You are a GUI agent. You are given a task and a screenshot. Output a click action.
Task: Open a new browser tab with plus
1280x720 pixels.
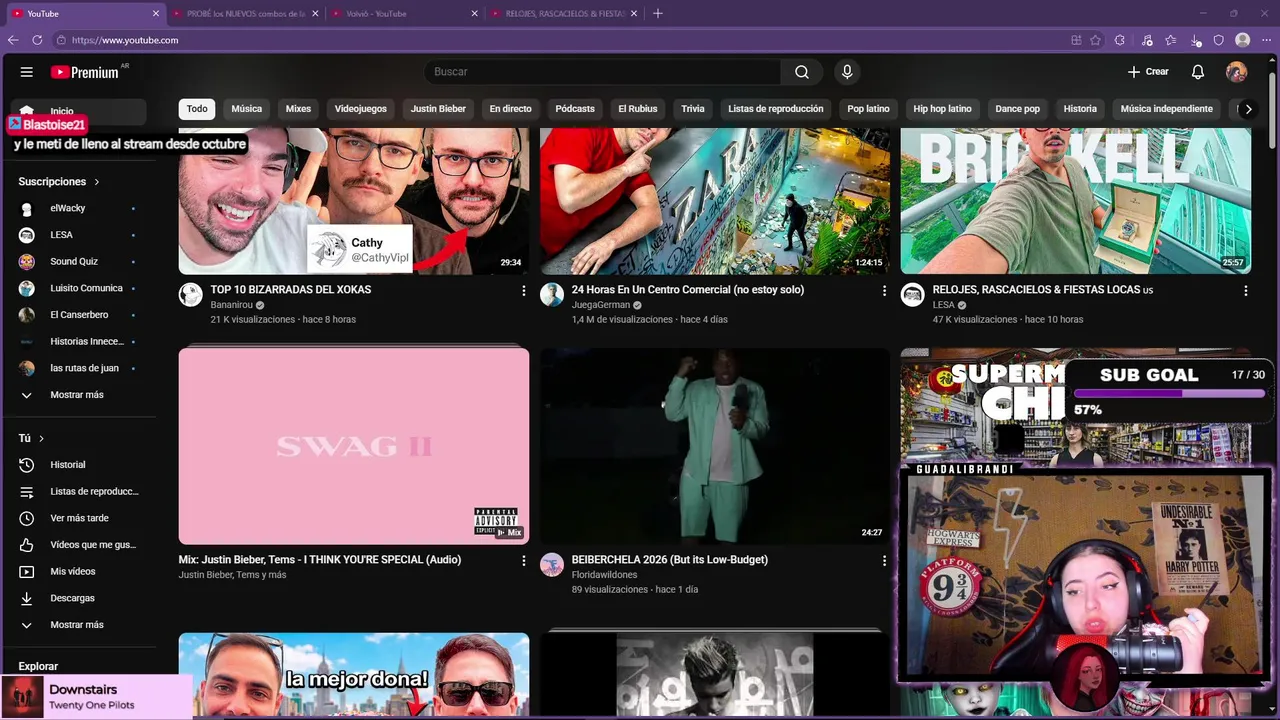click(x=658, y=14)
